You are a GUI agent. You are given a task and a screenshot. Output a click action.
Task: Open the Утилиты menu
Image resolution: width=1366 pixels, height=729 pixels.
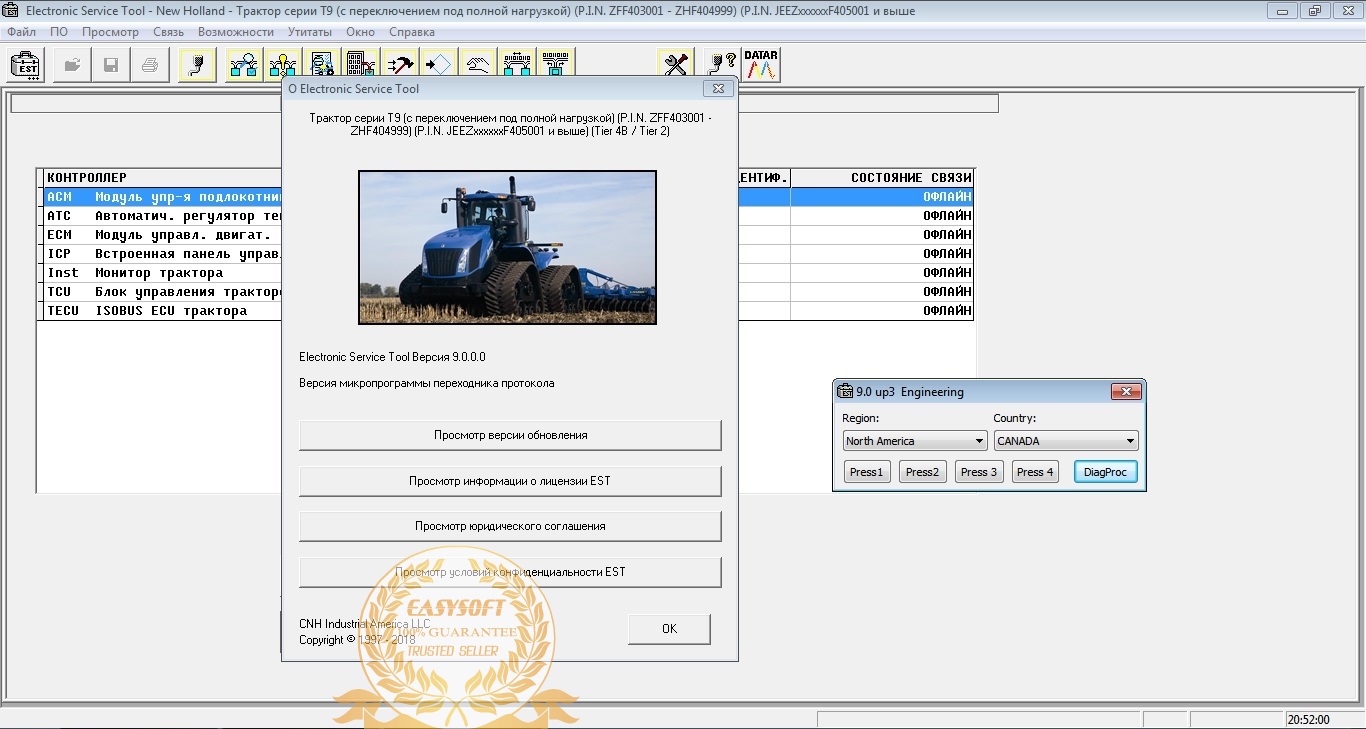point(310,32)
